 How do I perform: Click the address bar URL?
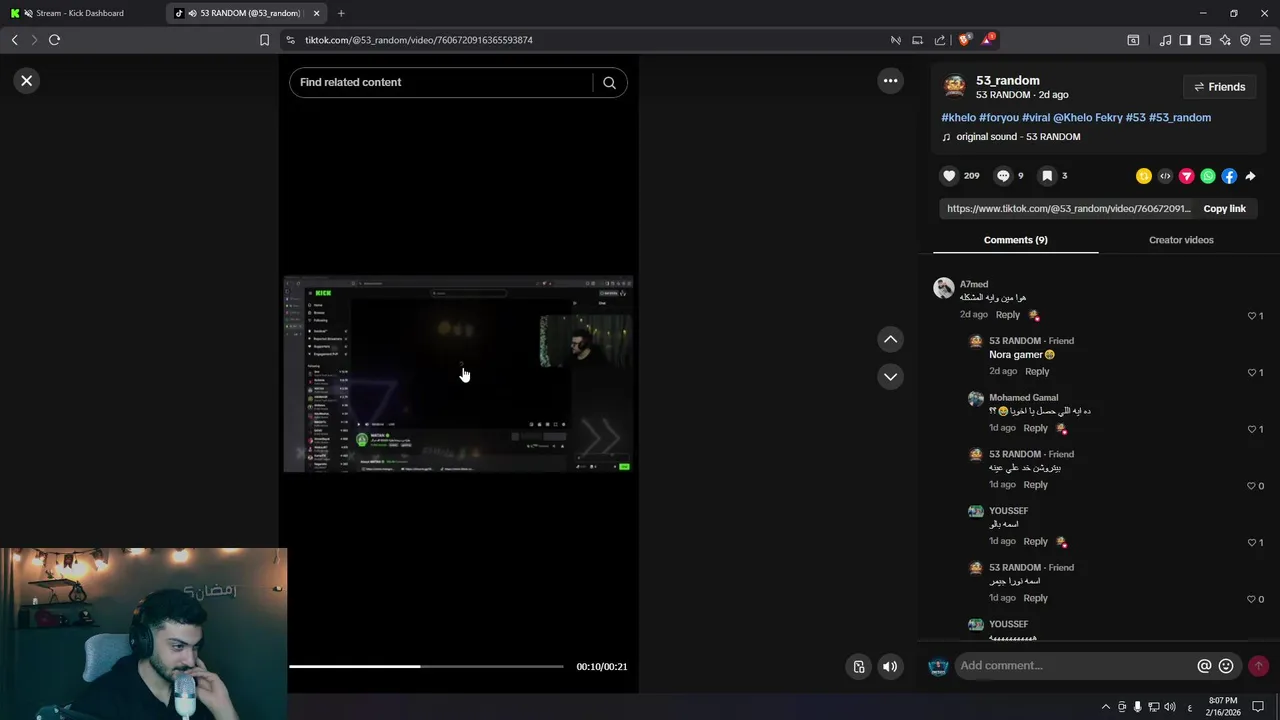pos(418,40)
